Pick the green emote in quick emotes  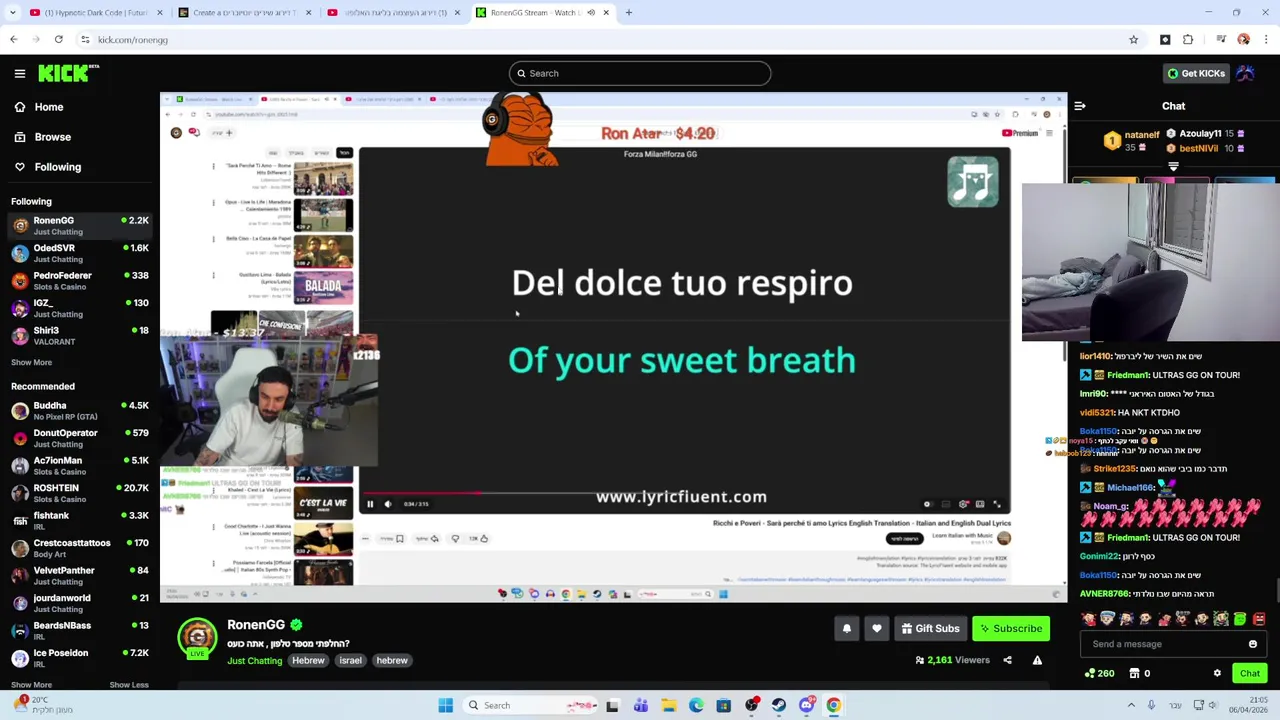coord(1240,619)
